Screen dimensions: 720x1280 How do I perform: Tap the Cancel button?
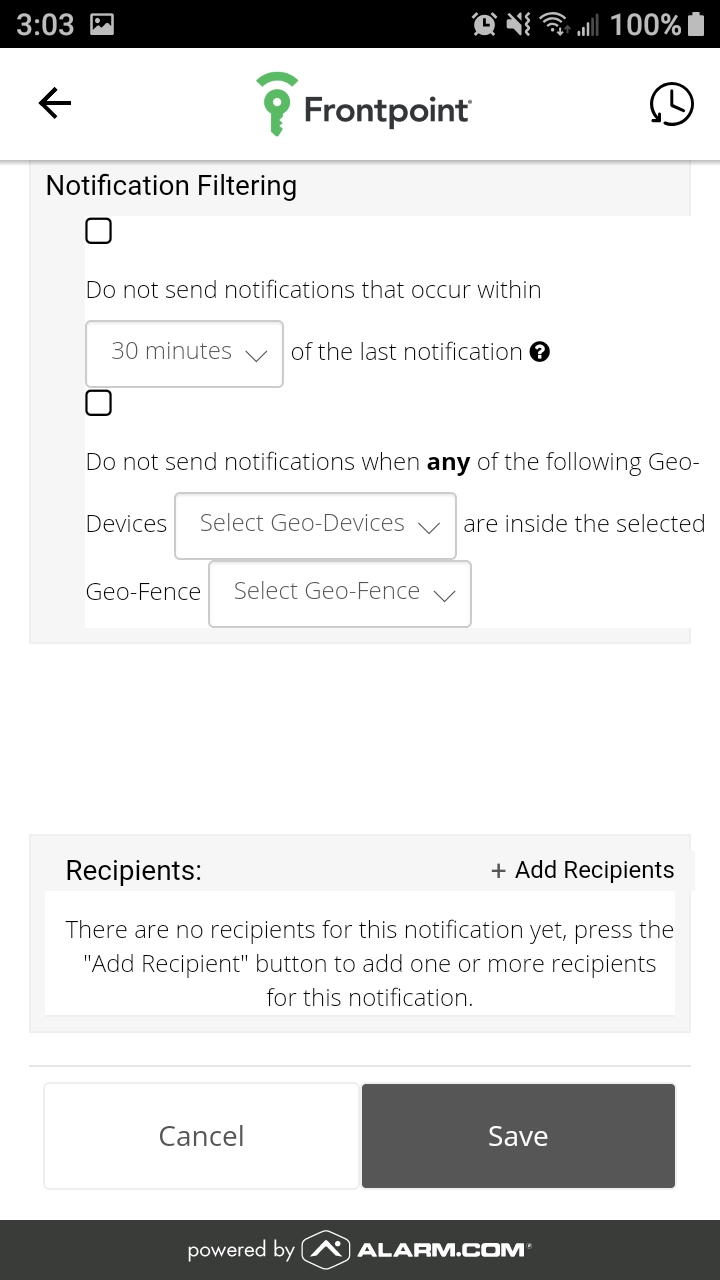[x=201, y=1136]
